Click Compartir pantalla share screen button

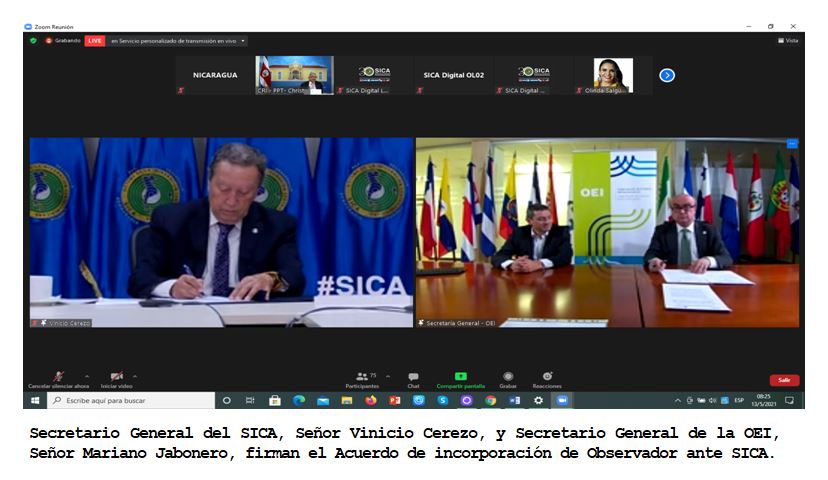[460, 380]
